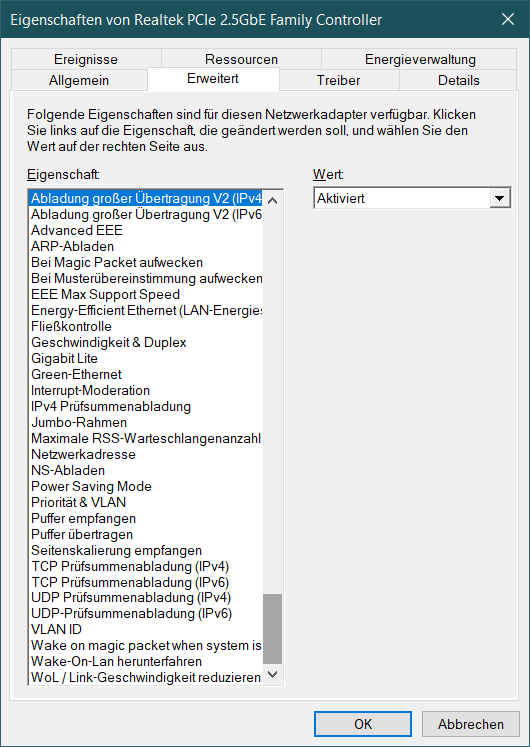Confirm with the OK button
The image size is (530, 747).
363,724
